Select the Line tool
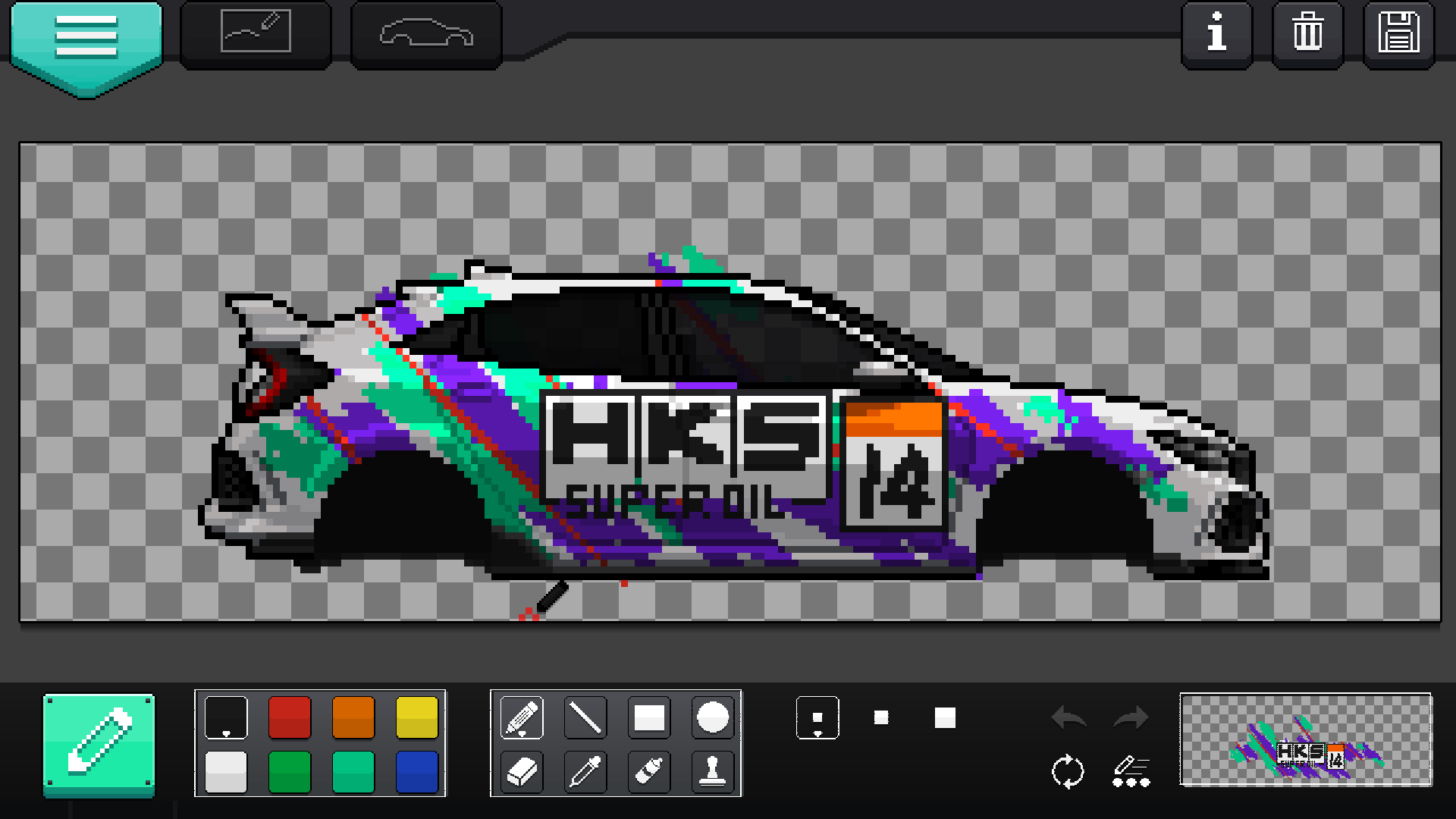The height and width of the screenshot is (819, 1456). (585, 717)
